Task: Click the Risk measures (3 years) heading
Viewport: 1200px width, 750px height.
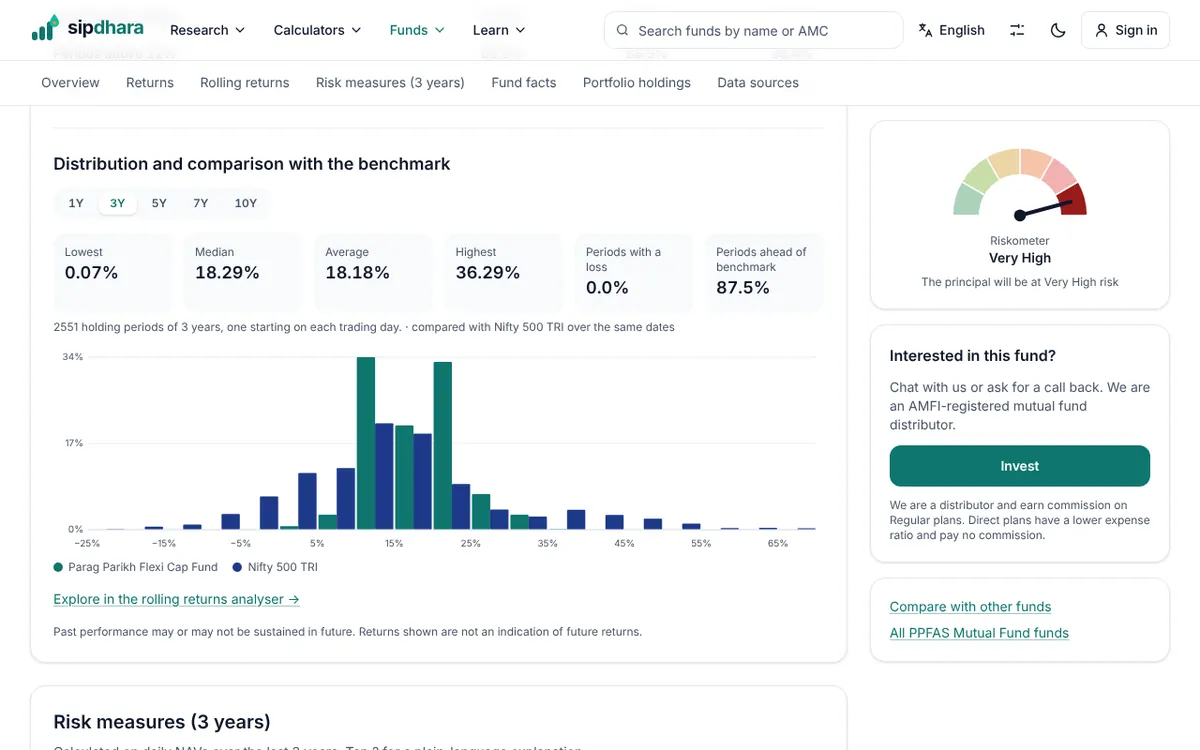Action: click(x=162, y=722)
